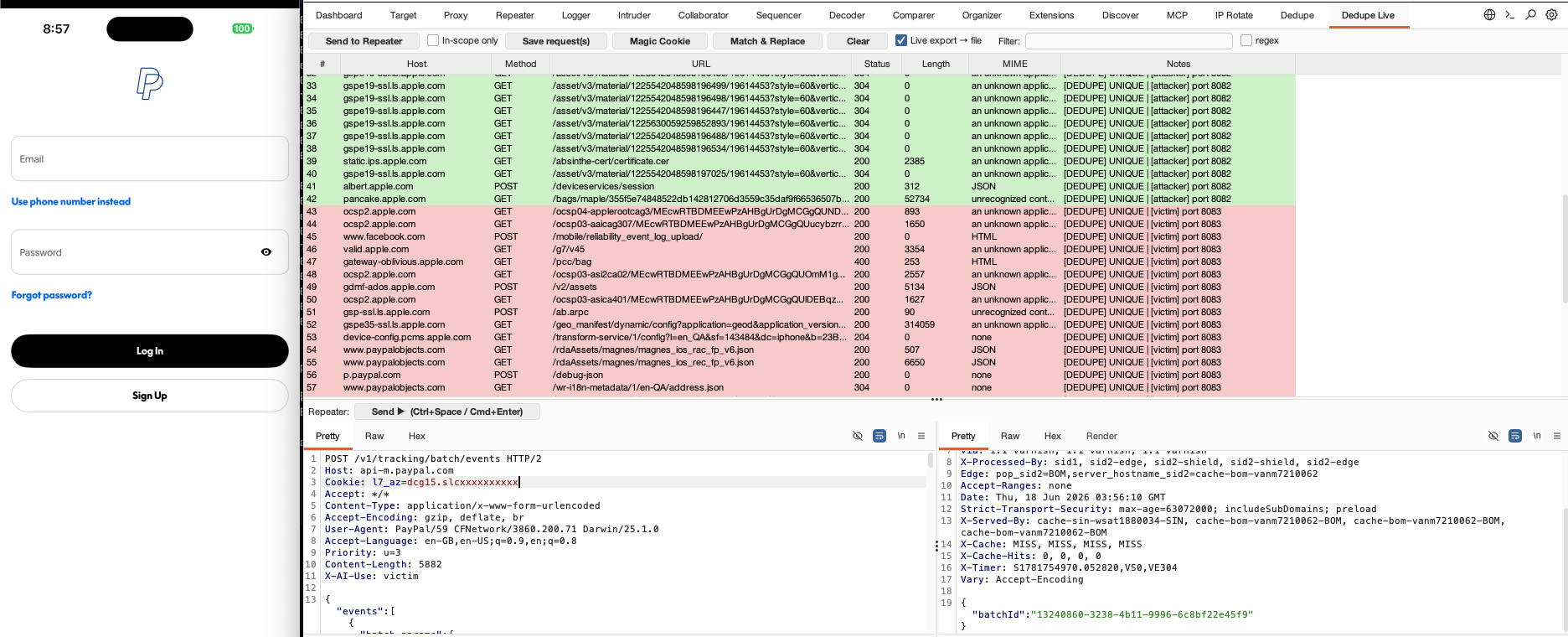Click the search magnifier icon in top bar
The width and height of the screenshot is (1568, 637).
(x=1531, y=14)
